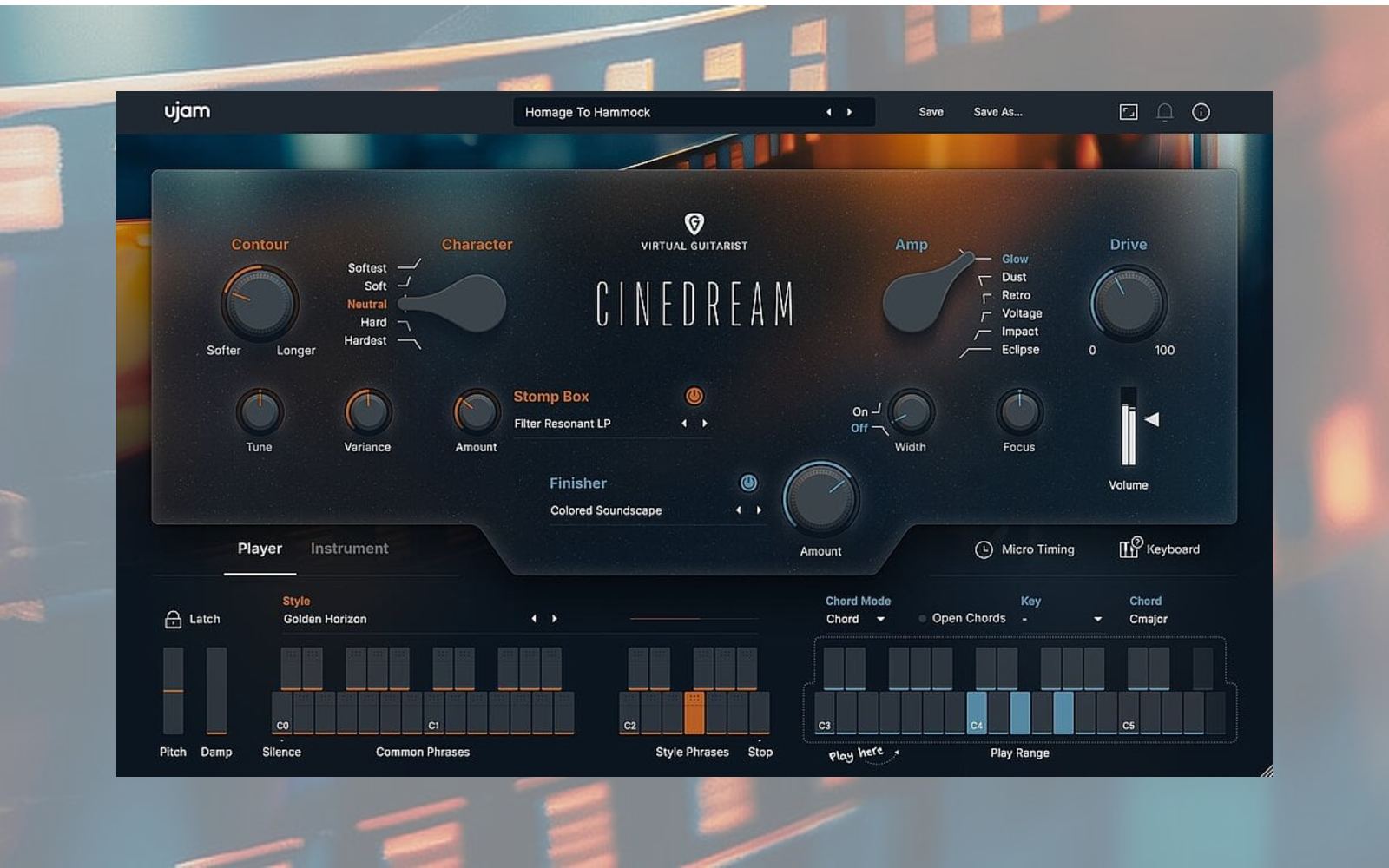The image size is (1389, 868).
Task: Open the Key dropdown arrow
Action: (1097, 619)
